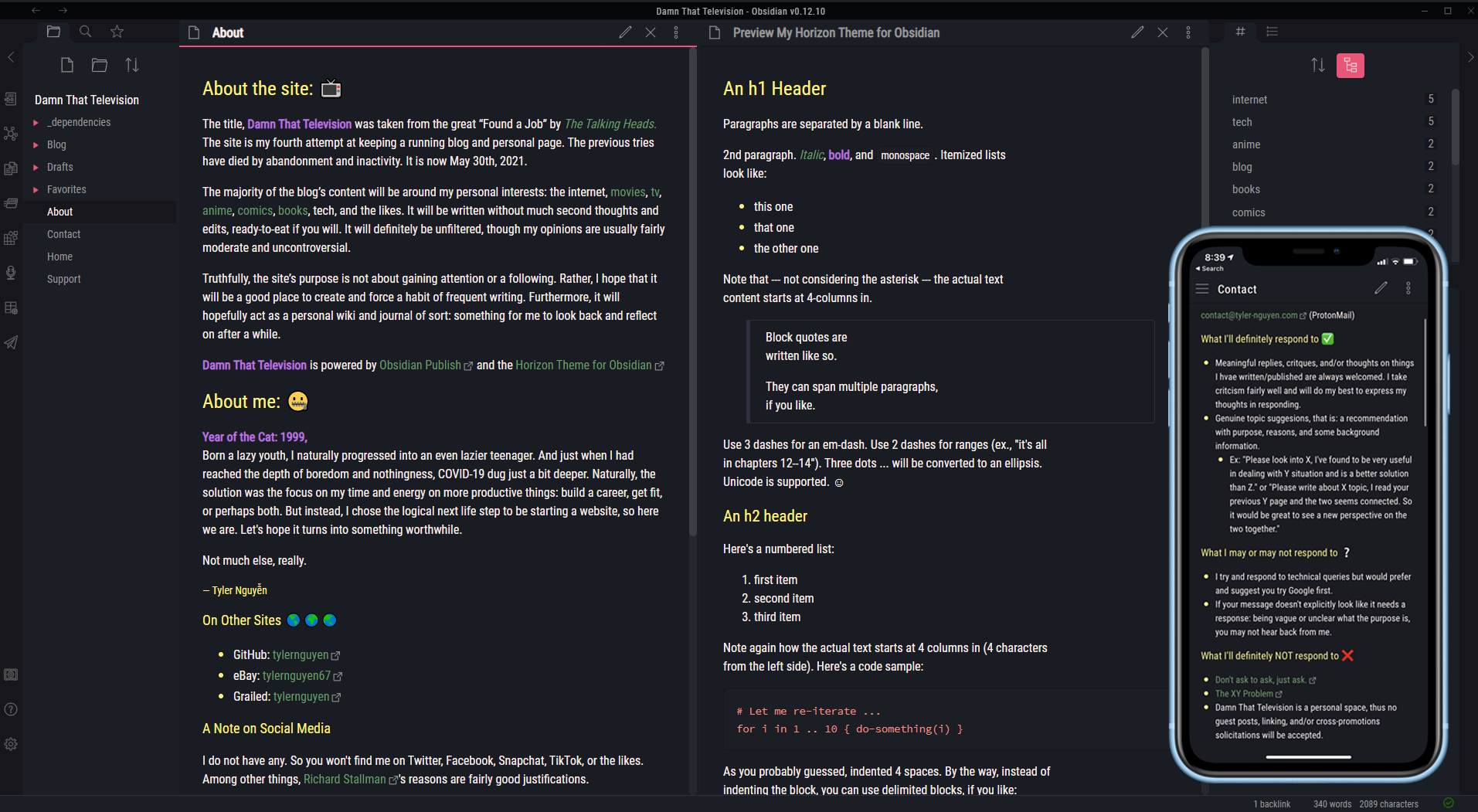This screenshot has height=812, width=1478.
Task: Open more options for Horizon Theme pane
Action: pyautogui.click(x=1188, y=32)
